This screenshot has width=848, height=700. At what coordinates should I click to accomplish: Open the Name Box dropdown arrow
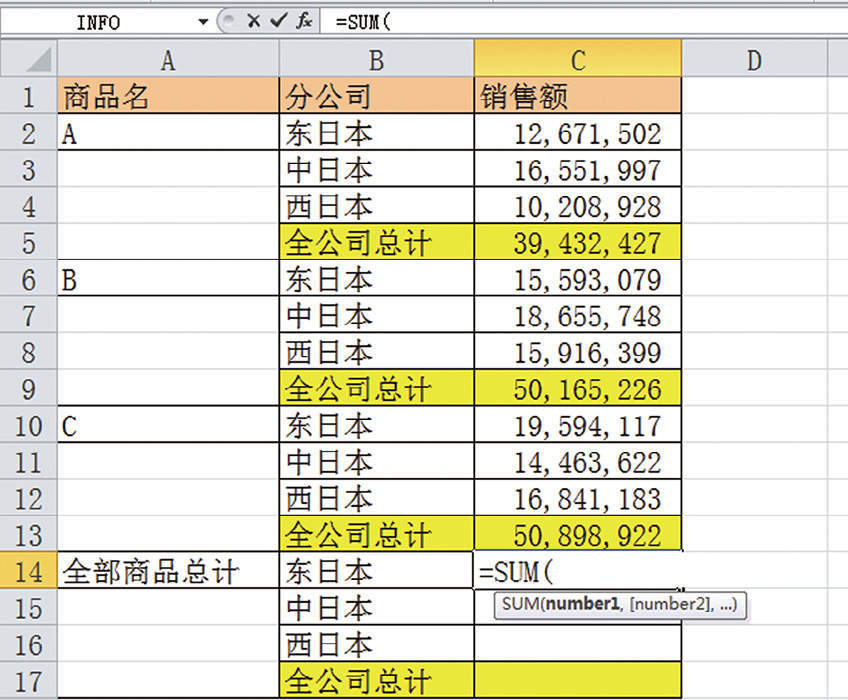pyautogui.click(x=203, y=20)
